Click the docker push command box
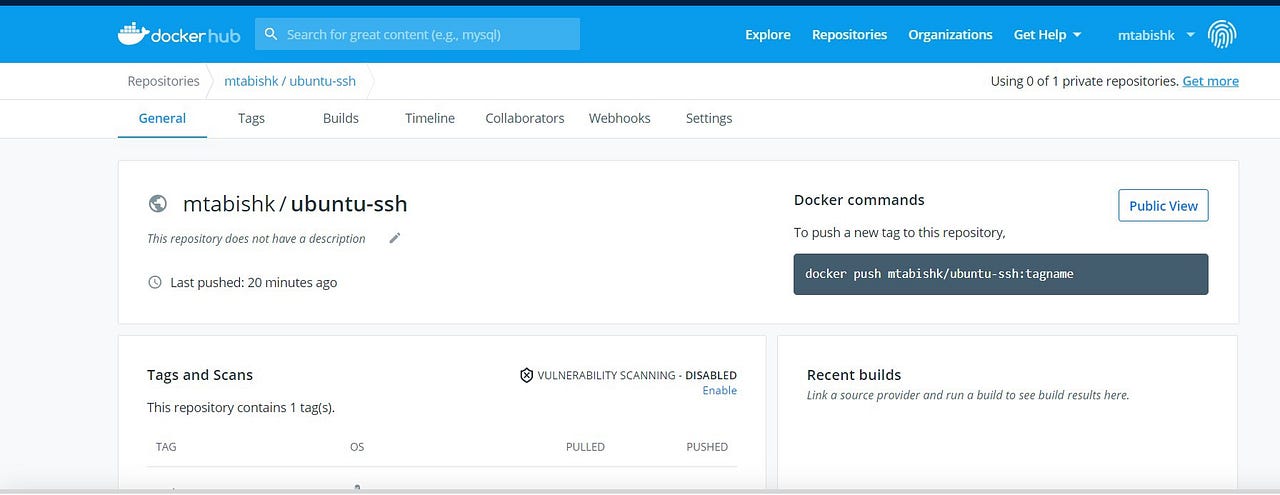This screenshot has height=495, width=1280. point(1001,274)
